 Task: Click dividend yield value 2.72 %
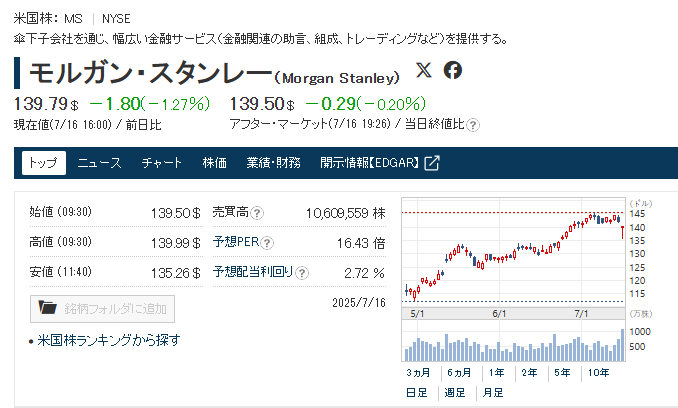(365, 273)
